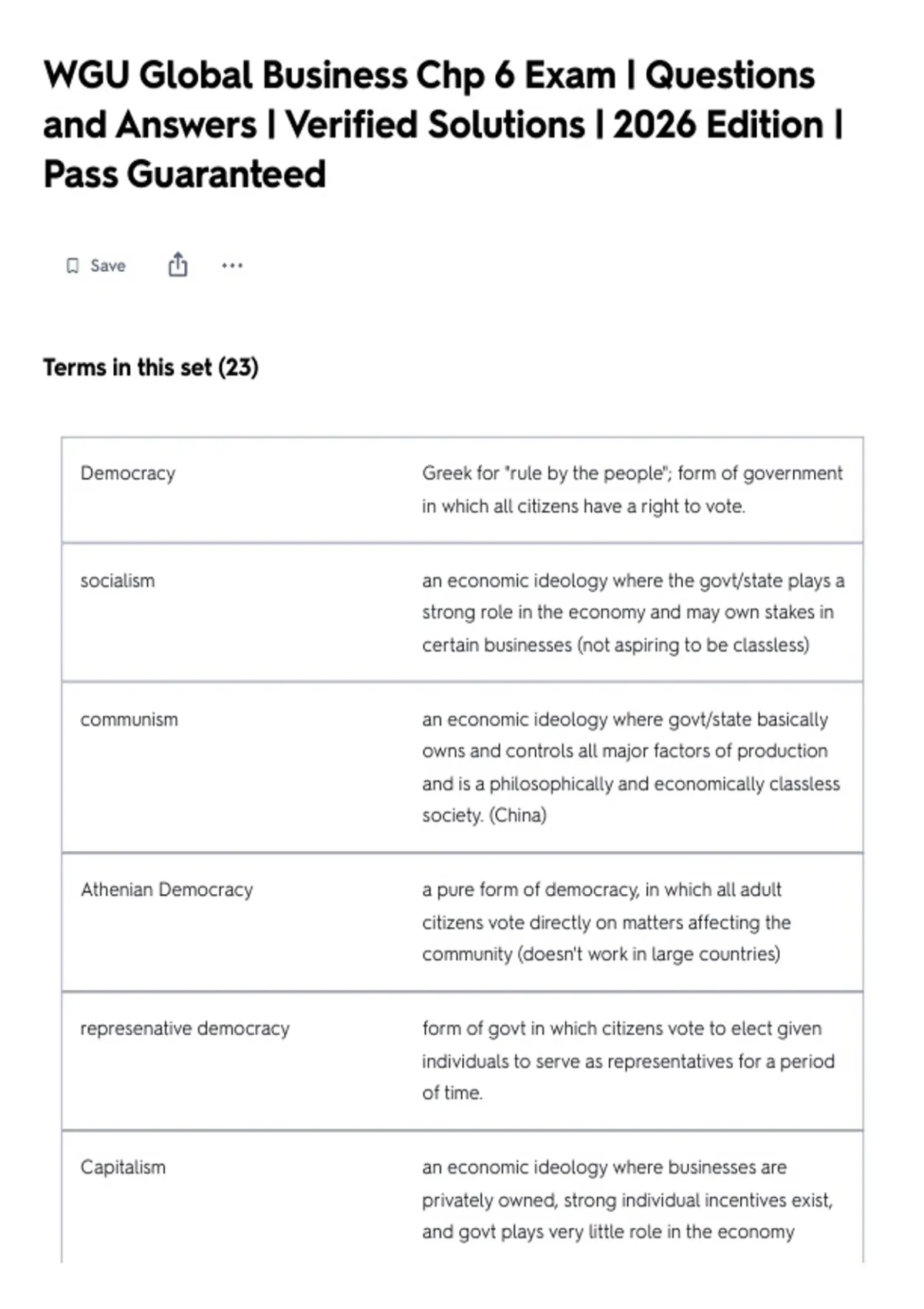This screenshot has width=924, height=1309.
Task: Select the Capitalism term
Action: point(123,1168)
